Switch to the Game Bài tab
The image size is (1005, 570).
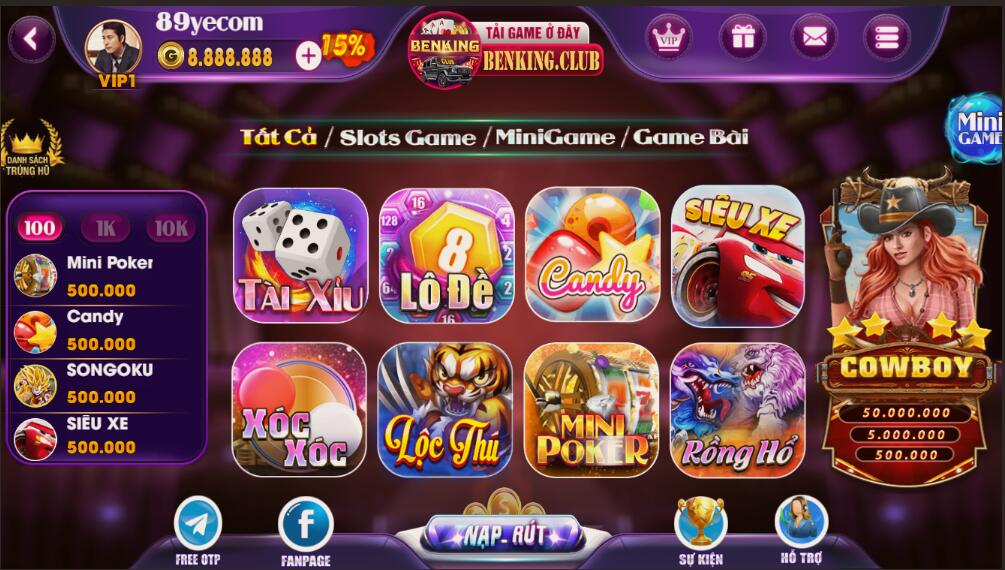(x=690, y=137)
